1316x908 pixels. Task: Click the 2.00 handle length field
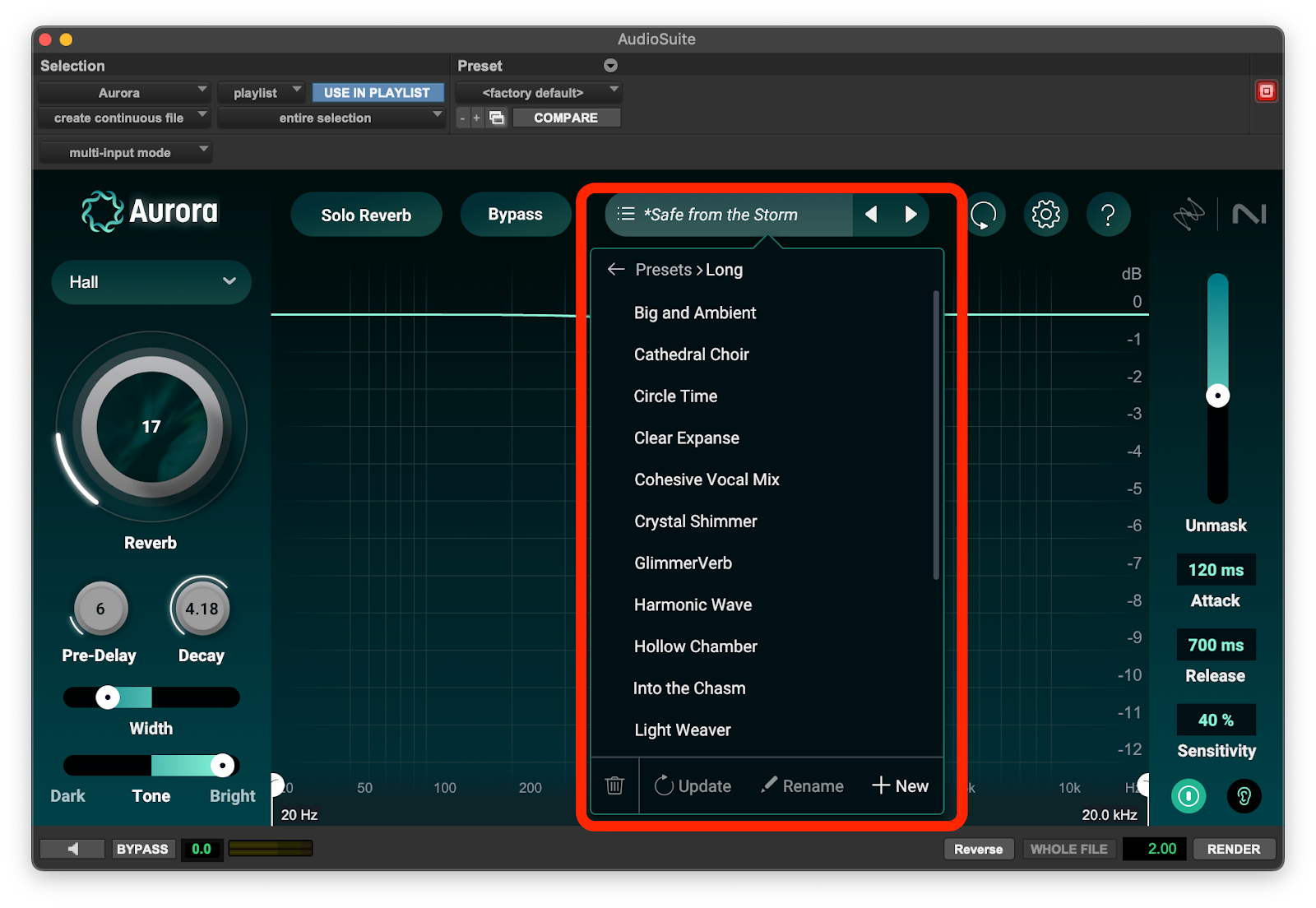click(1154, 849)
